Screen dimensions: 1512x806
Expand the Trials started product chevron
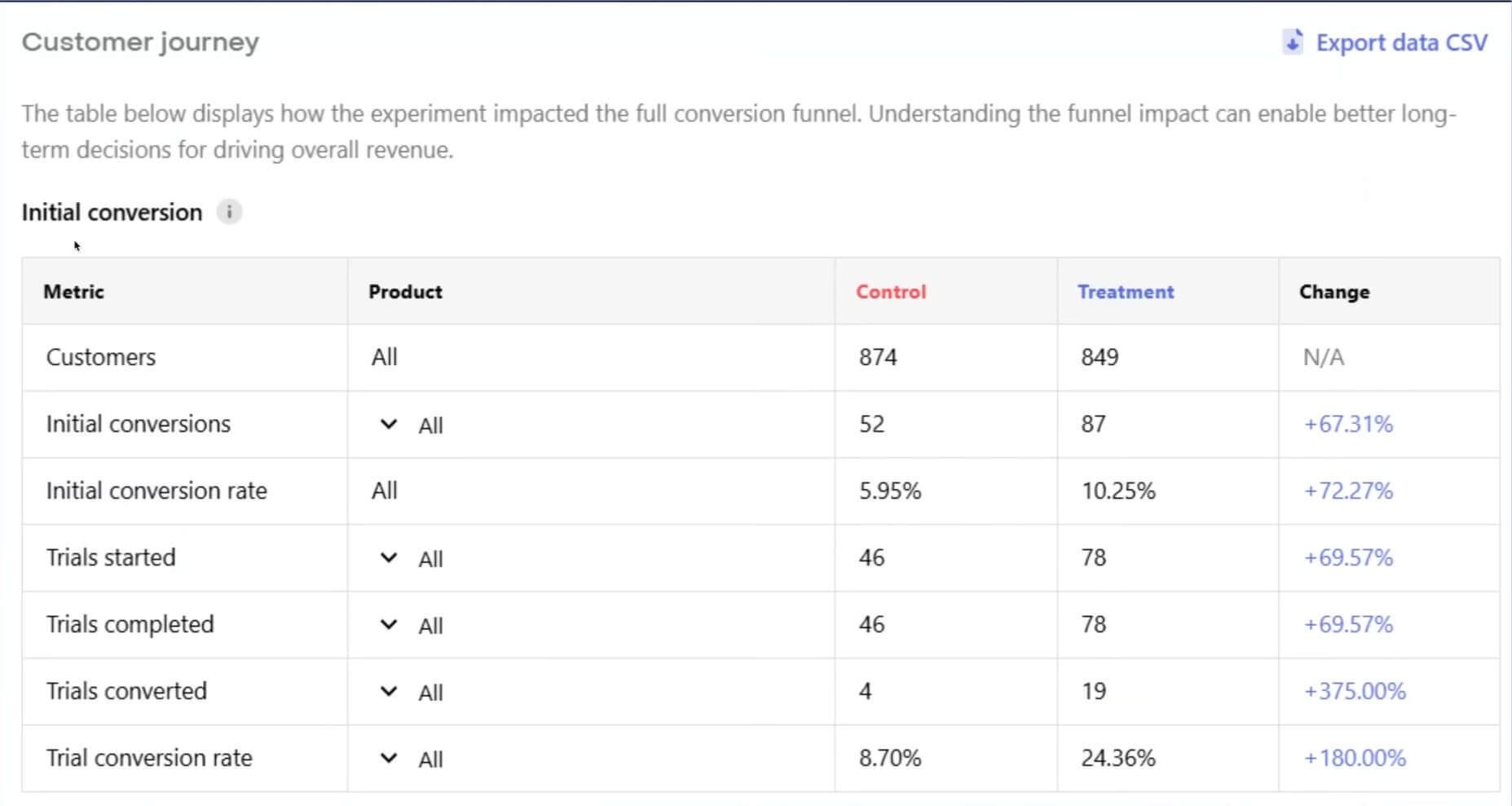pyautogui.click(x=389, y=557)
